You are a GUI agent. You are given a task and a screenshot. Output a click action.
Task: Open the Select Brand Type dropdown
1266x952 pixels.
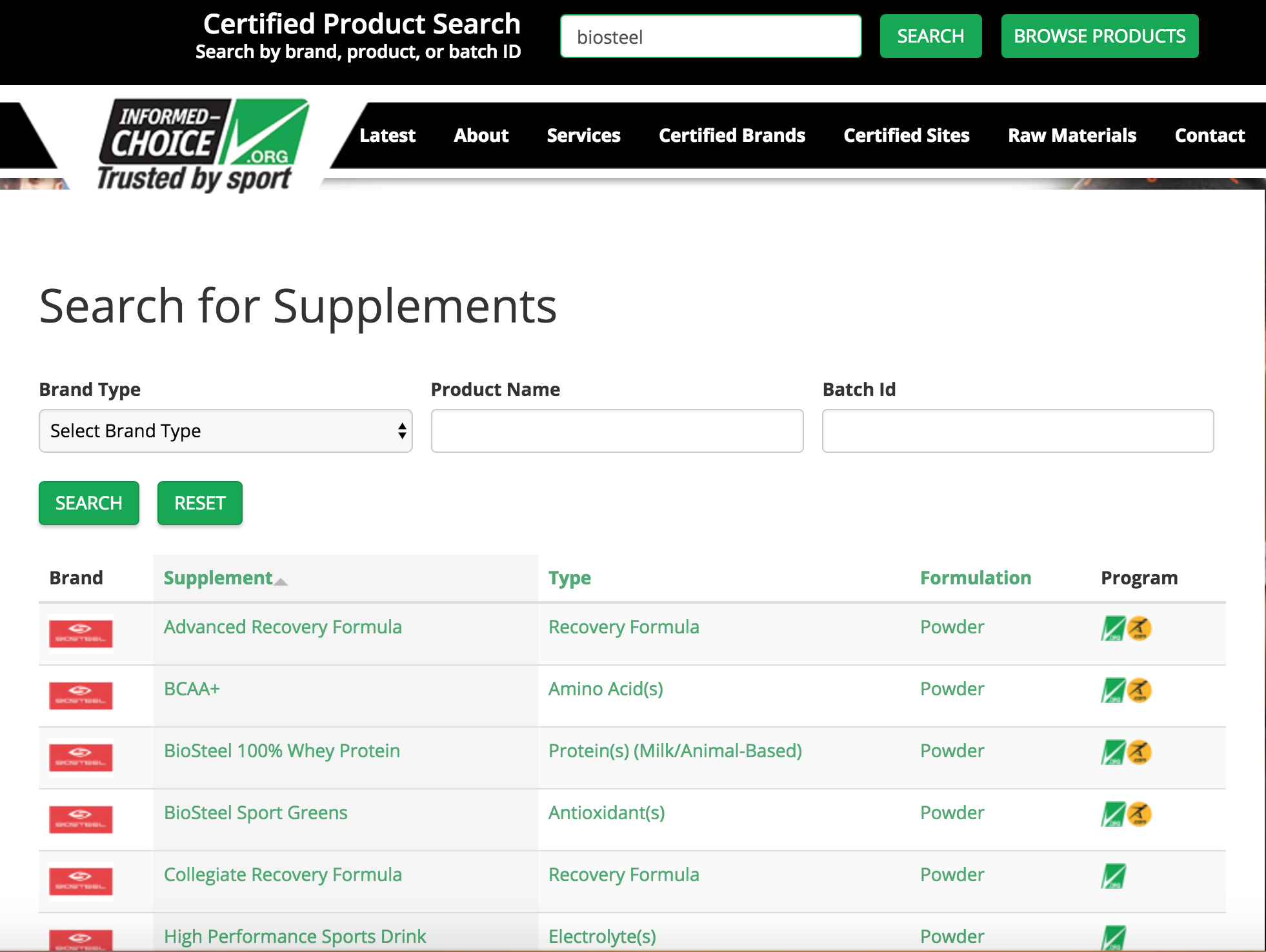(x=226, y=431)
